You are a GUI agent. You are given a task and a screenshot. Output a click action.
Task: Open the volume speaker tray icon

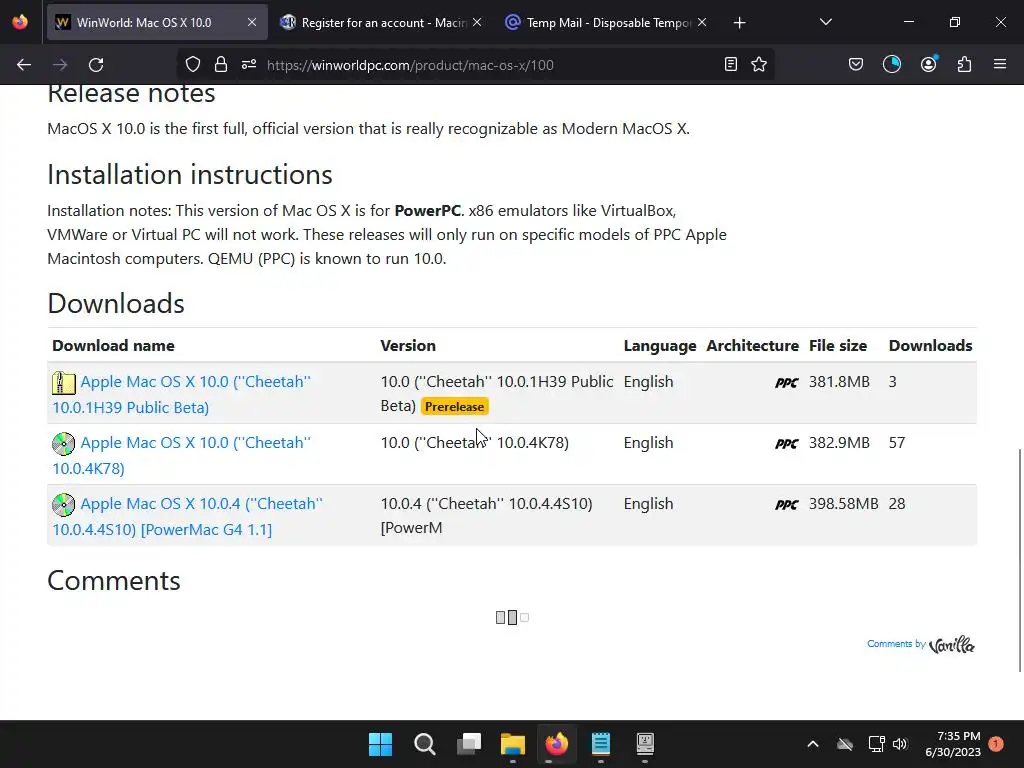click(x=900, y=744)
